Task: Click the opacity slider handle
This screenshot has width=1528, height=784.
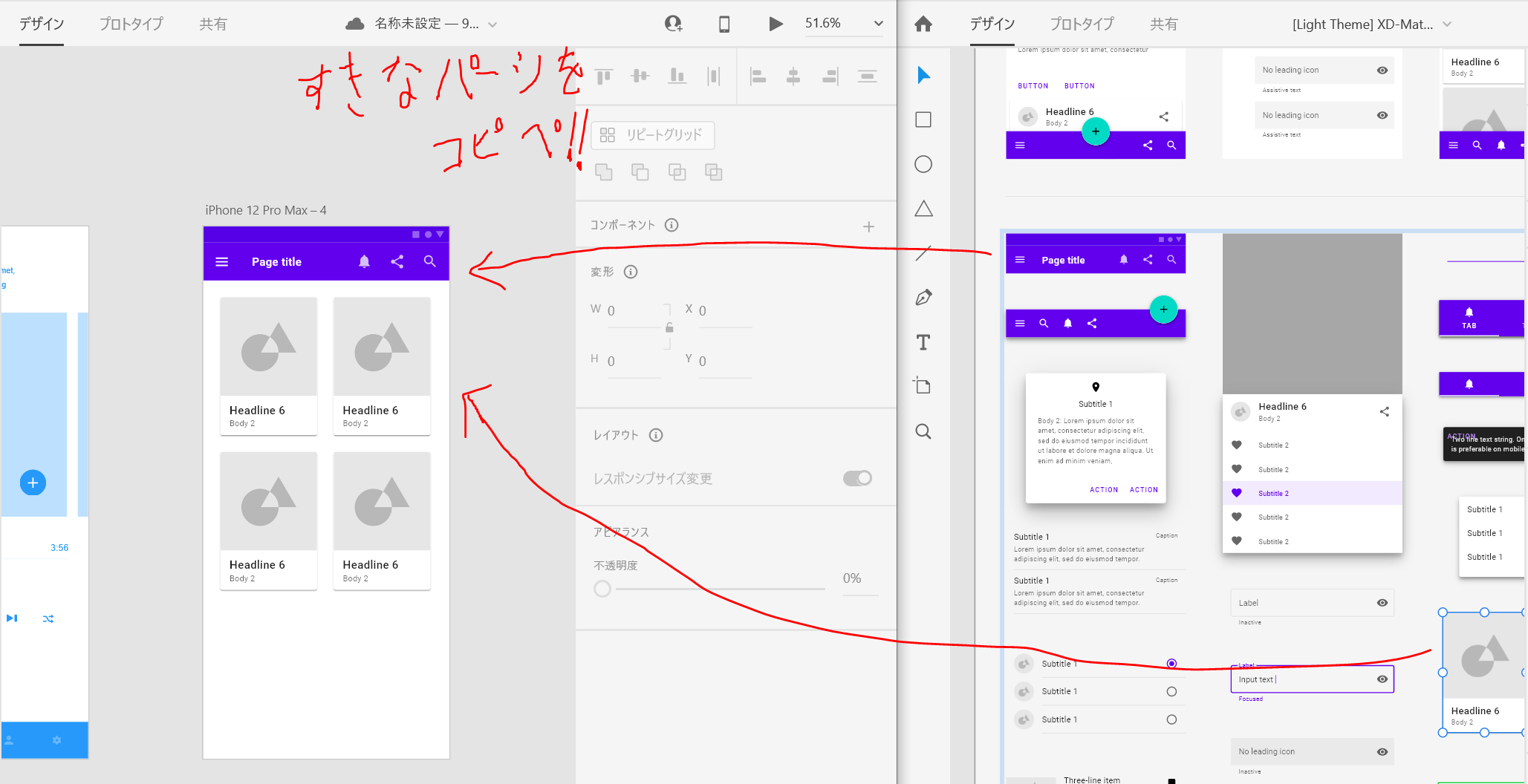Action: coord(602,589)
